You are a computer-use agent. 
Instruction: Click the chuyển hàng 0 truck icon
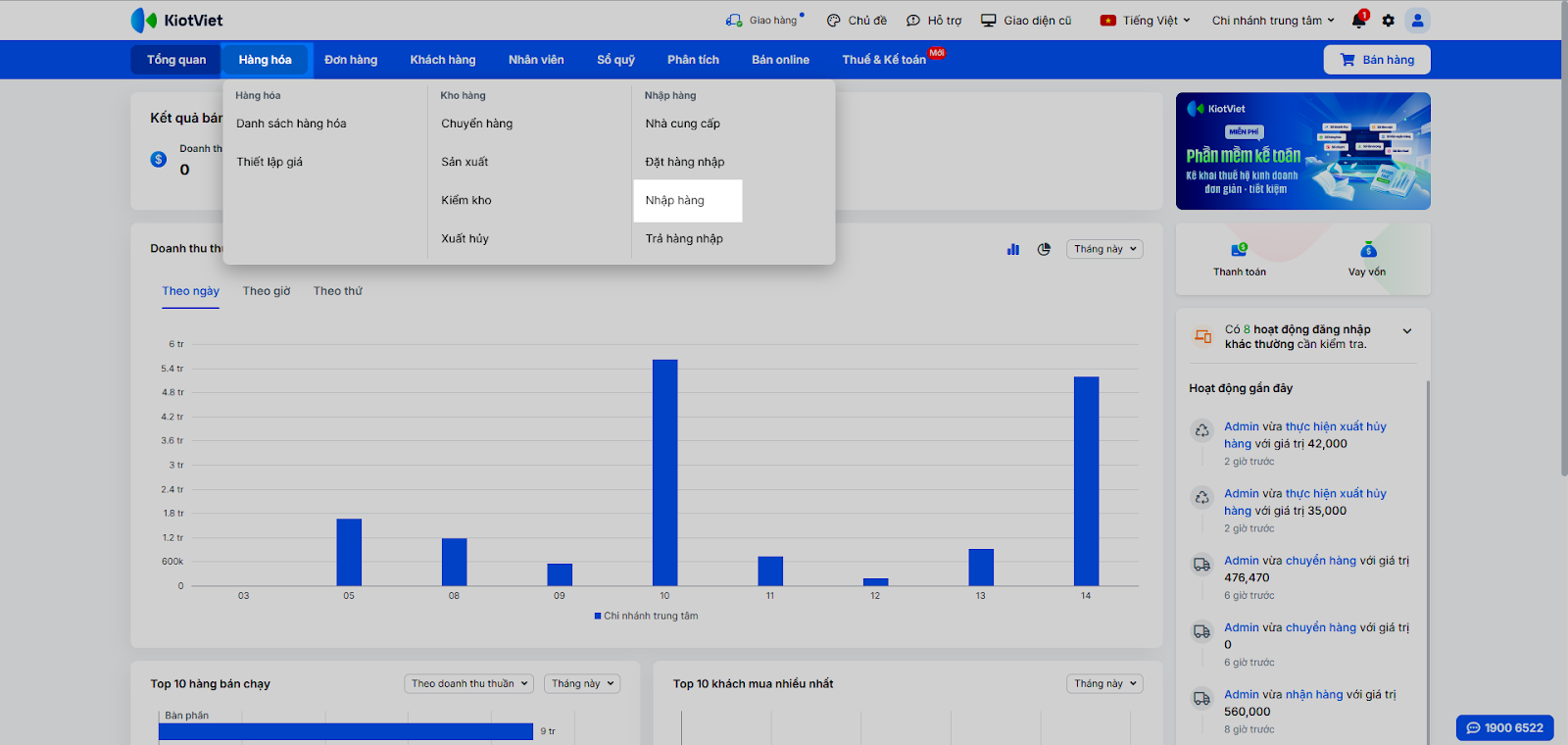click(x=1202, y=631)
